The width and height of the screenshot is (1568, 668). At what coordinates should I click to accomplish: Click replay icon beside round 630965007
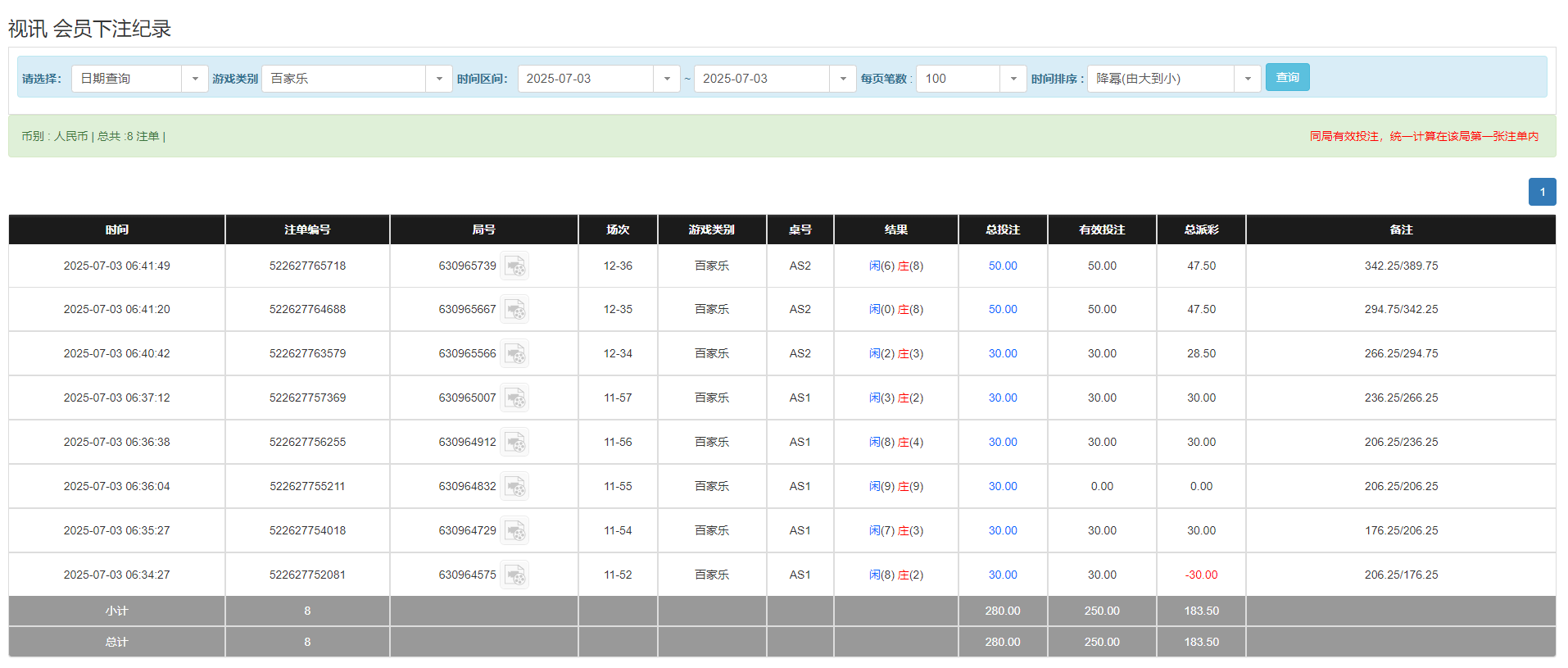(x=514, y=398)
